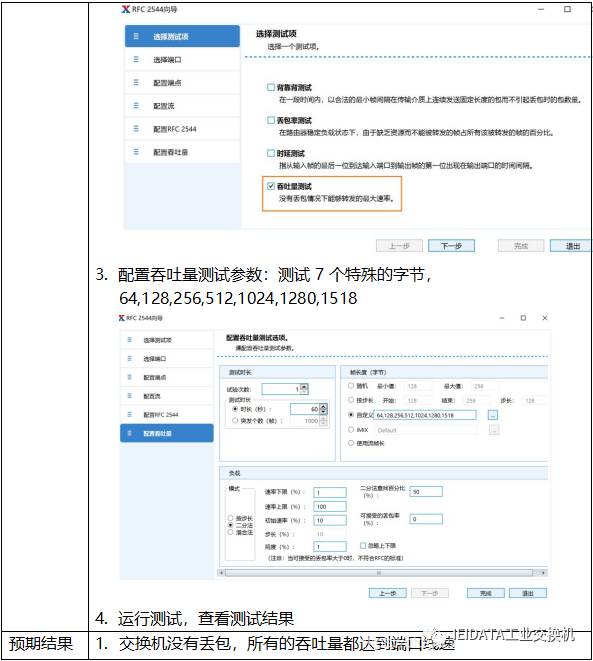Tick the 忽略上下限 checkbox
Viewport: 593px width, 661px height.
(362, 545)
